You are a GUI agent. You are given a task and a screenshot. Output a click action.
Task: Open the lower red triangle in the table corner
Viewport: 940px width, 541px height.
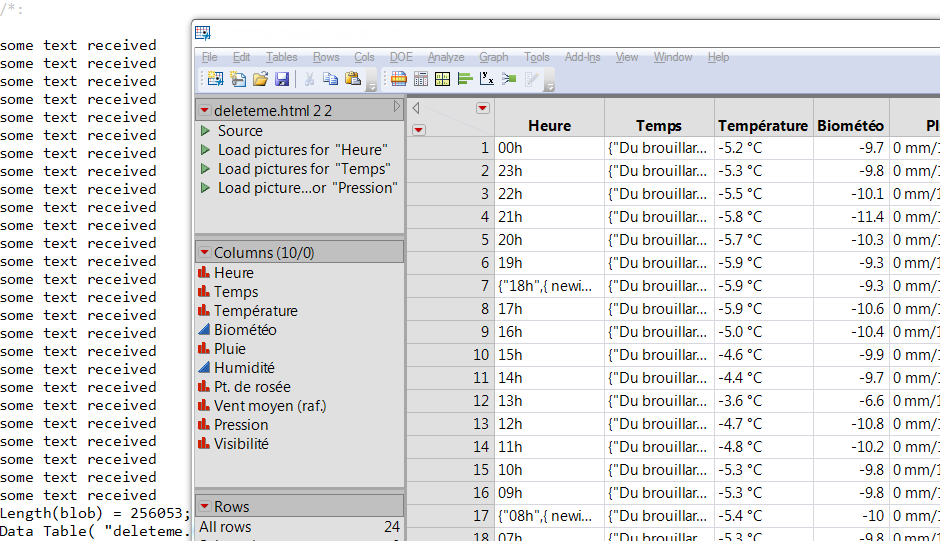pyautogui.click(x=419, y=130)
